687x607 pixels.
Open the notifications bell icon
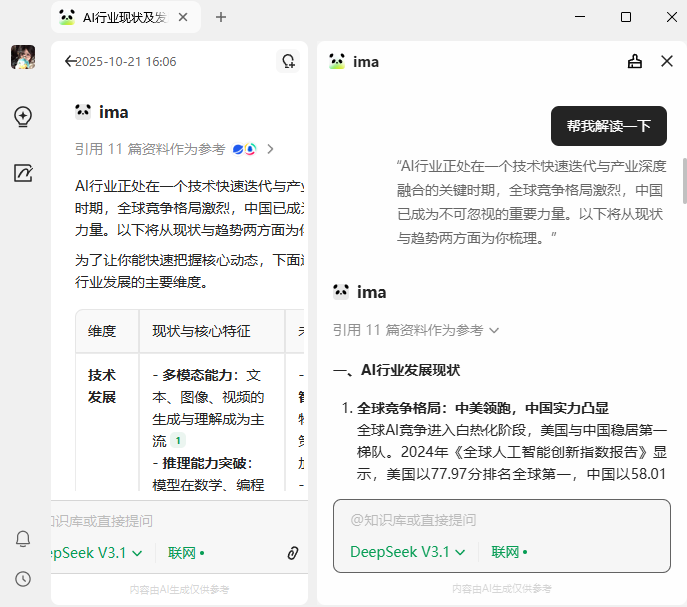tap(23, 539)
